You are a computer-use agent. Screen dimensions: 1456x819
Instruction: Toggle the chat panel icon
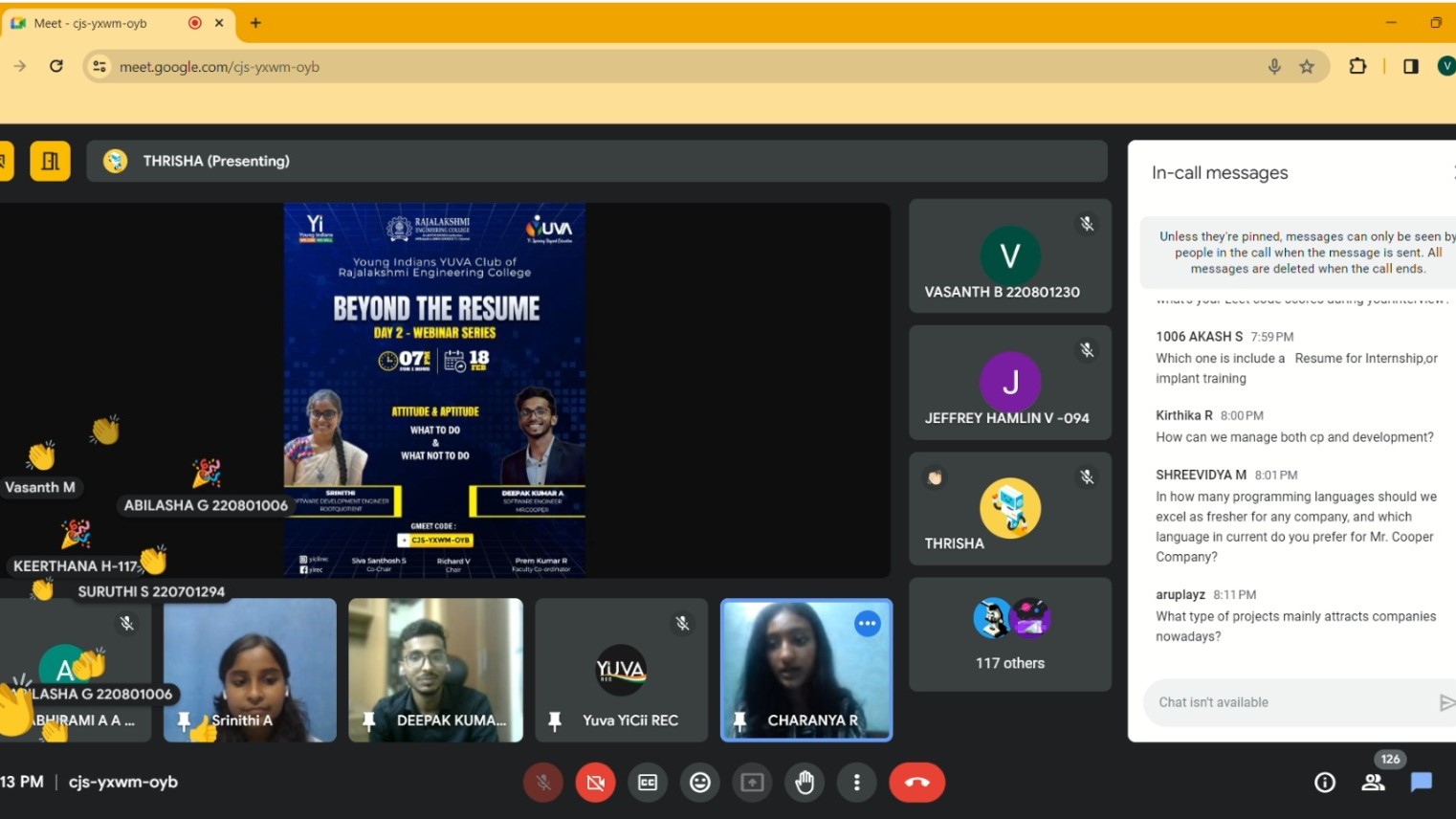click(1422, 783)
